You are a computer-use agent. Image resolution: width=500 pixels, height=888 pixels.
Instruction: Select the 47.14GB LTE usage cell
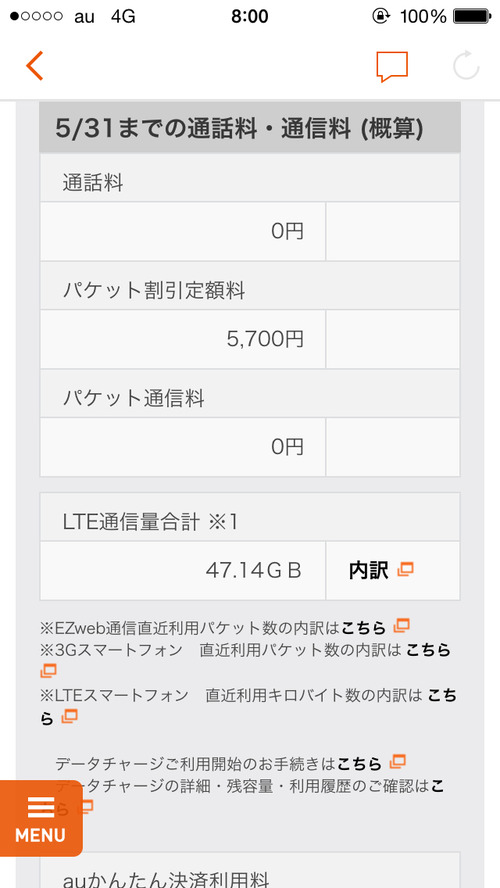(183, 571)
